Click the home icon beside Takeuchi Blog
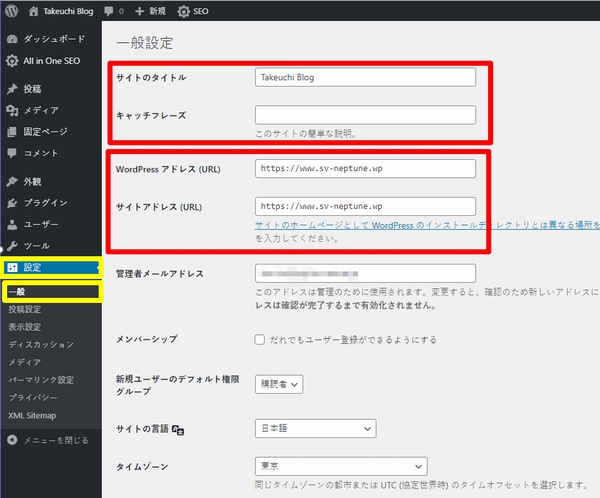This screenshot has height=498, width=600. coord(33,11)
